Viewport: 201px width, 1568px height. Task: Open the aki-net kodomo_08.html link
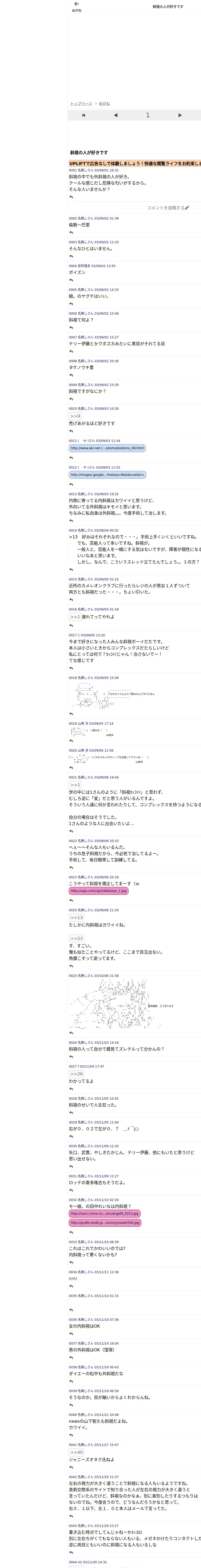click(107, 448)
